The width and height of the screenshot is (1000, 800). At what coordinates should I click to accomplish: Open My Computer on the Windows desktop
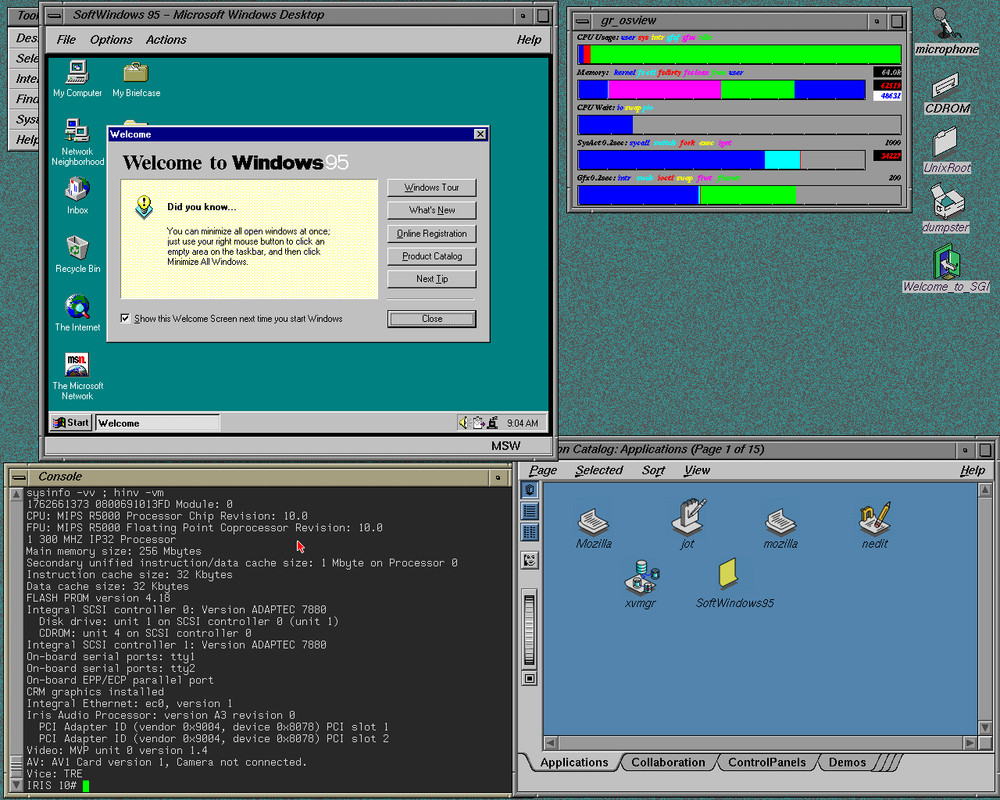click(77, 72)
